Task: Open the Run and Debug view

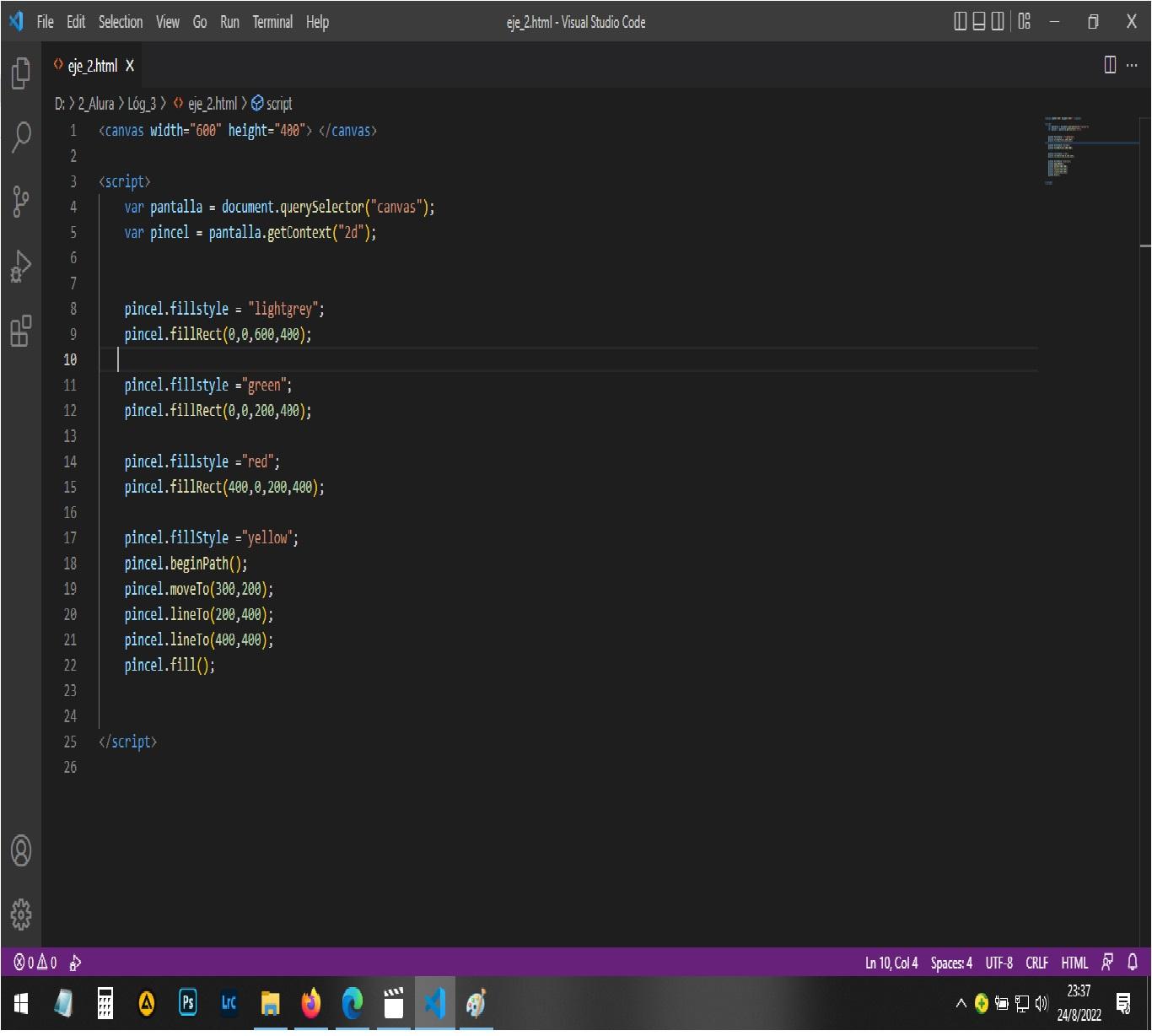Action: pos(21,266)
